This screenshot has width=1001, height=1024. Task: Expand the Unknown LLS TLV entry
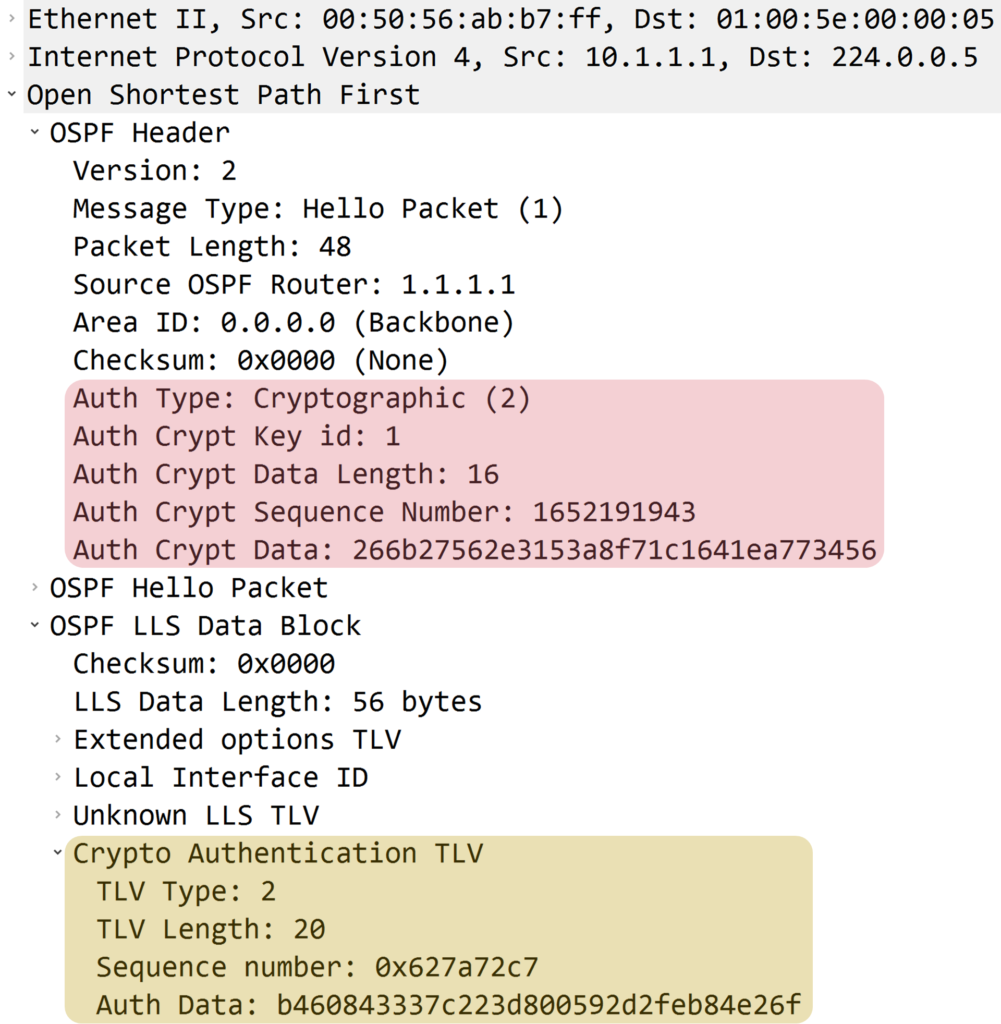coord(56,815)
